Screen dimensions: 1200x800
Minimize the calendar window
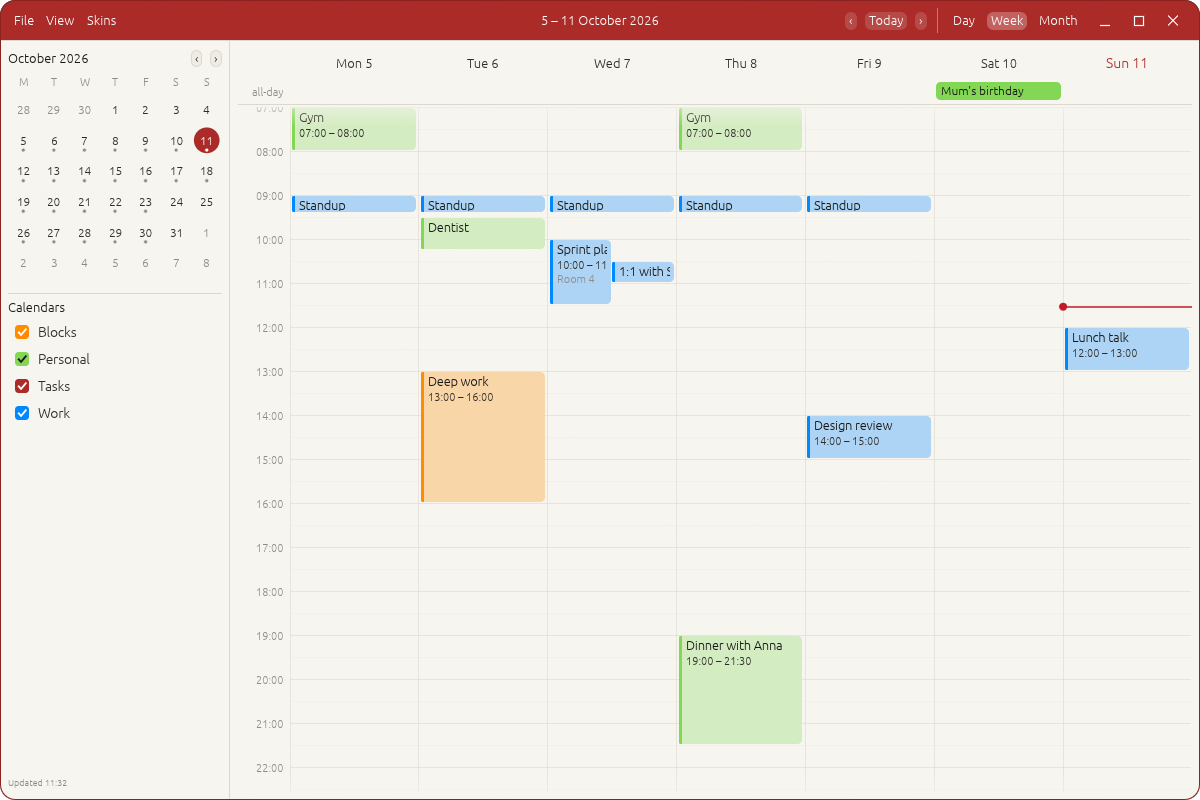coord(1105,21)
